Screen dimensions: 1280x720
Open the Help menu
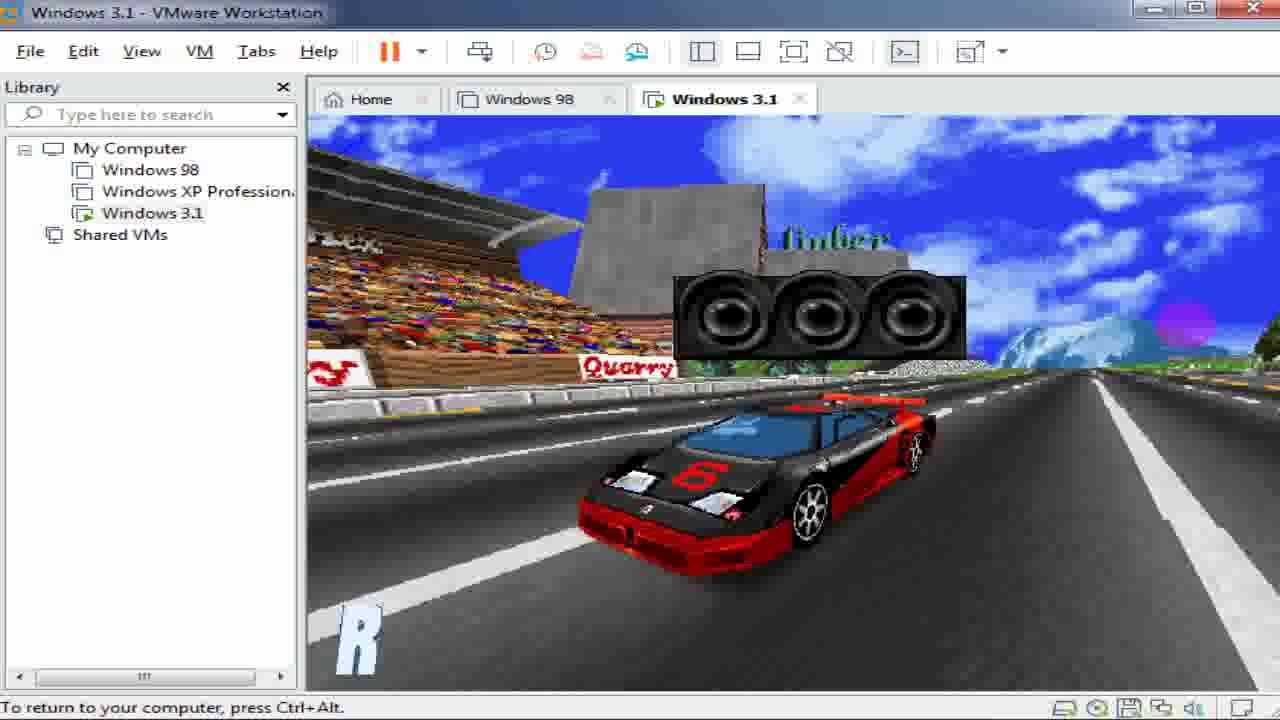tap(319, 51)
